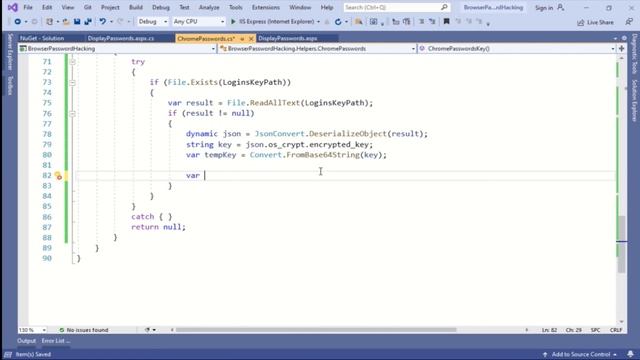Open the Toolbox side panel tab
Screen dimensions: 640x360
tap(10, 85)
